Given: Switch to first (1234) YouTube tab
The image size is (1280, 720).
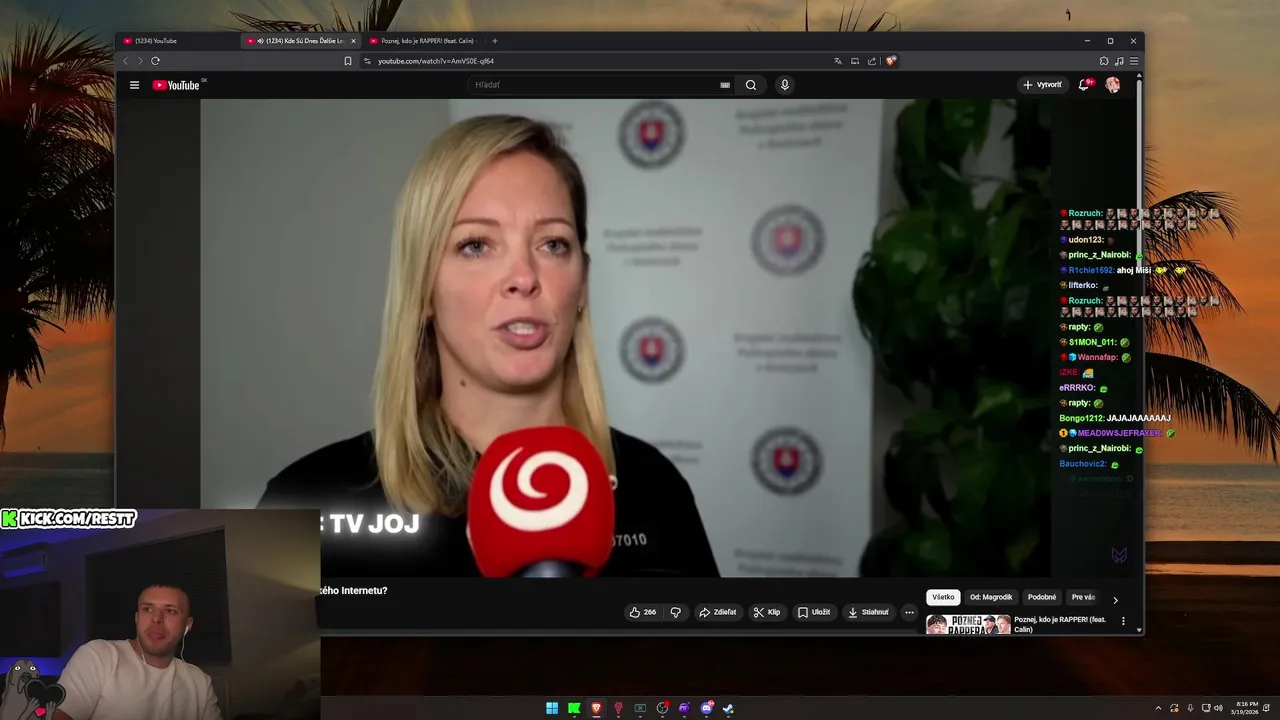Looking at the screenshot, I should click(178, 41).
